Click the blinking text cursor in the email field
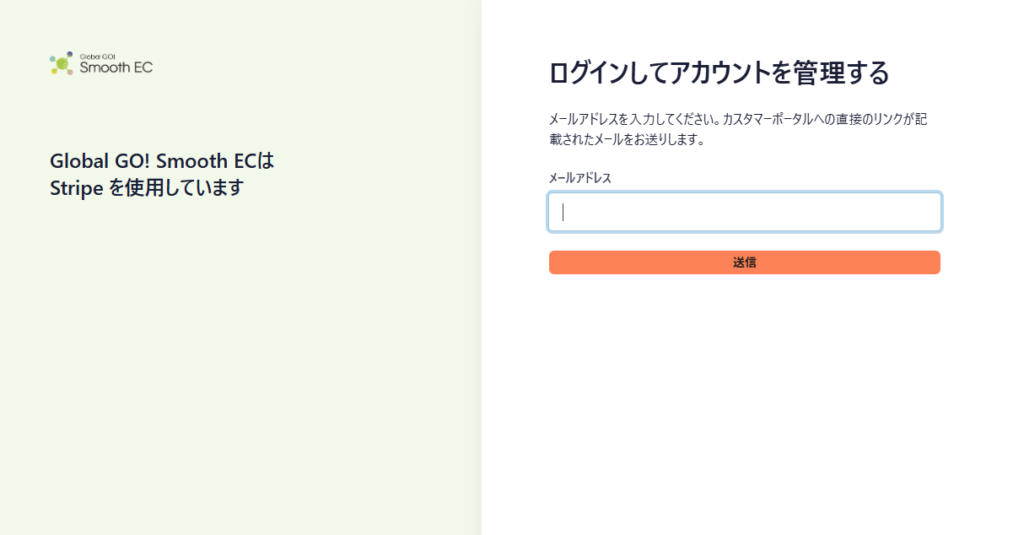This screenshot has width=1024, height=535. click(563, 212)
